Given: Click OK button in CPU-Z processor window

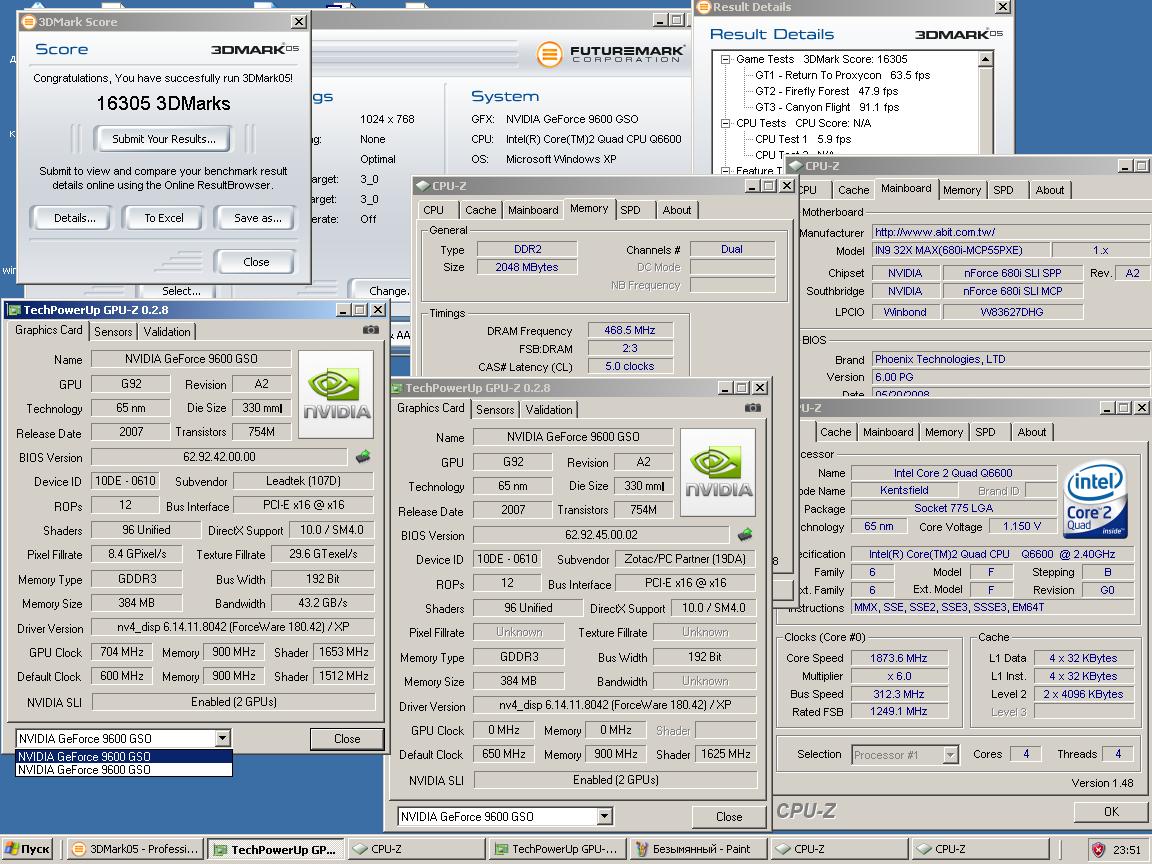Looking at the screenshot, I should pyautogui.click(x=1111, y=812).
